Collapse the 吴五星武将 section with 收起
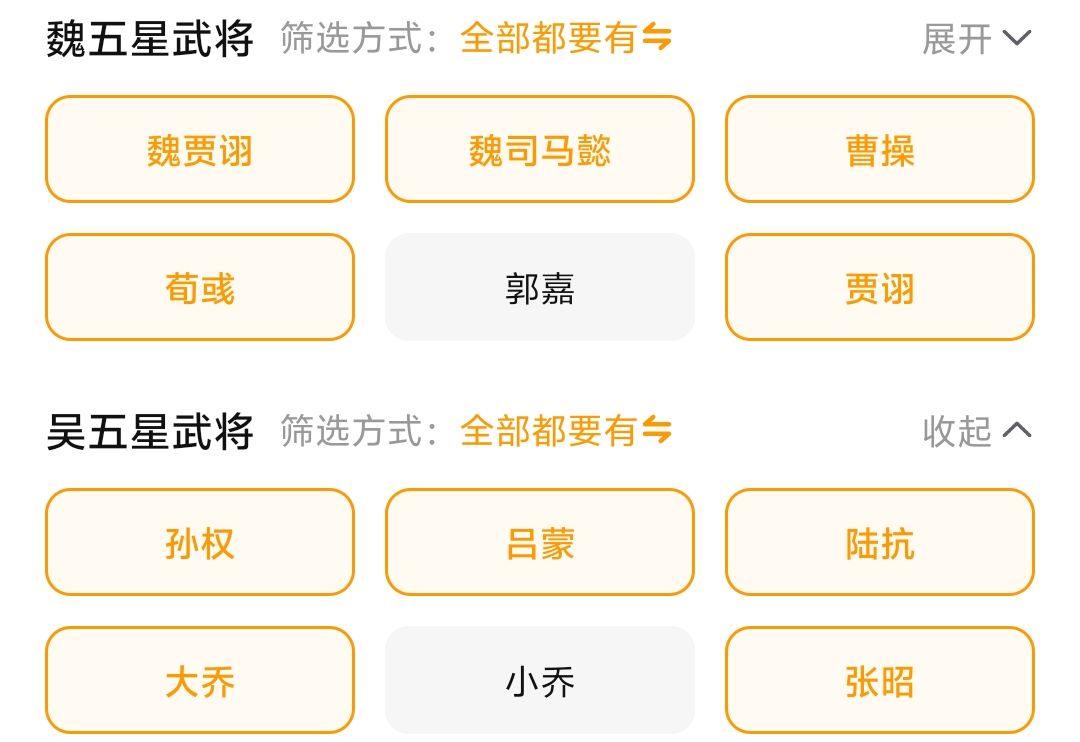 coord(957,431)
